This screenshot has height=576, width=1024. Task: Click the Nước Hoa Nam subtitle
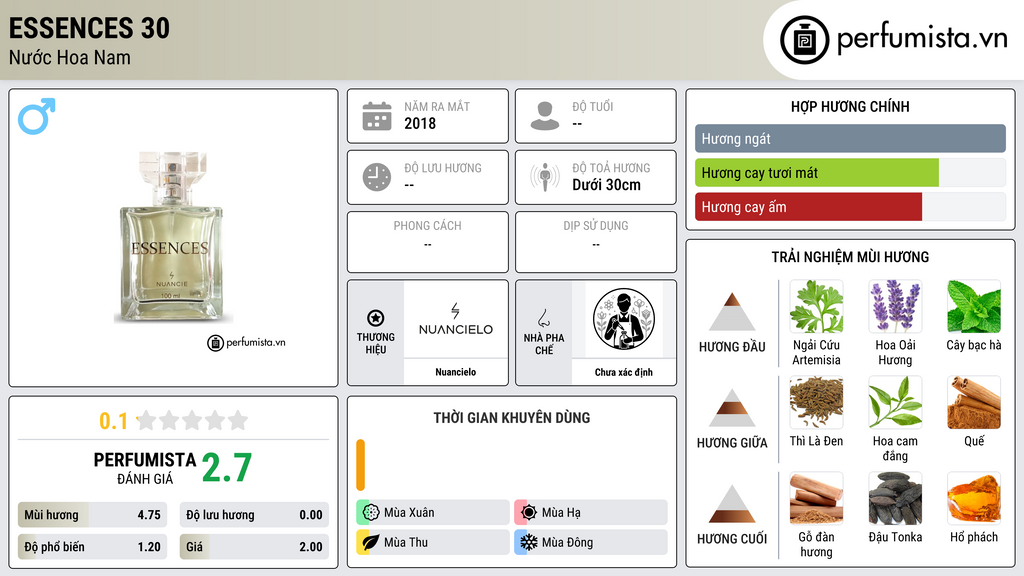(70, 57)
